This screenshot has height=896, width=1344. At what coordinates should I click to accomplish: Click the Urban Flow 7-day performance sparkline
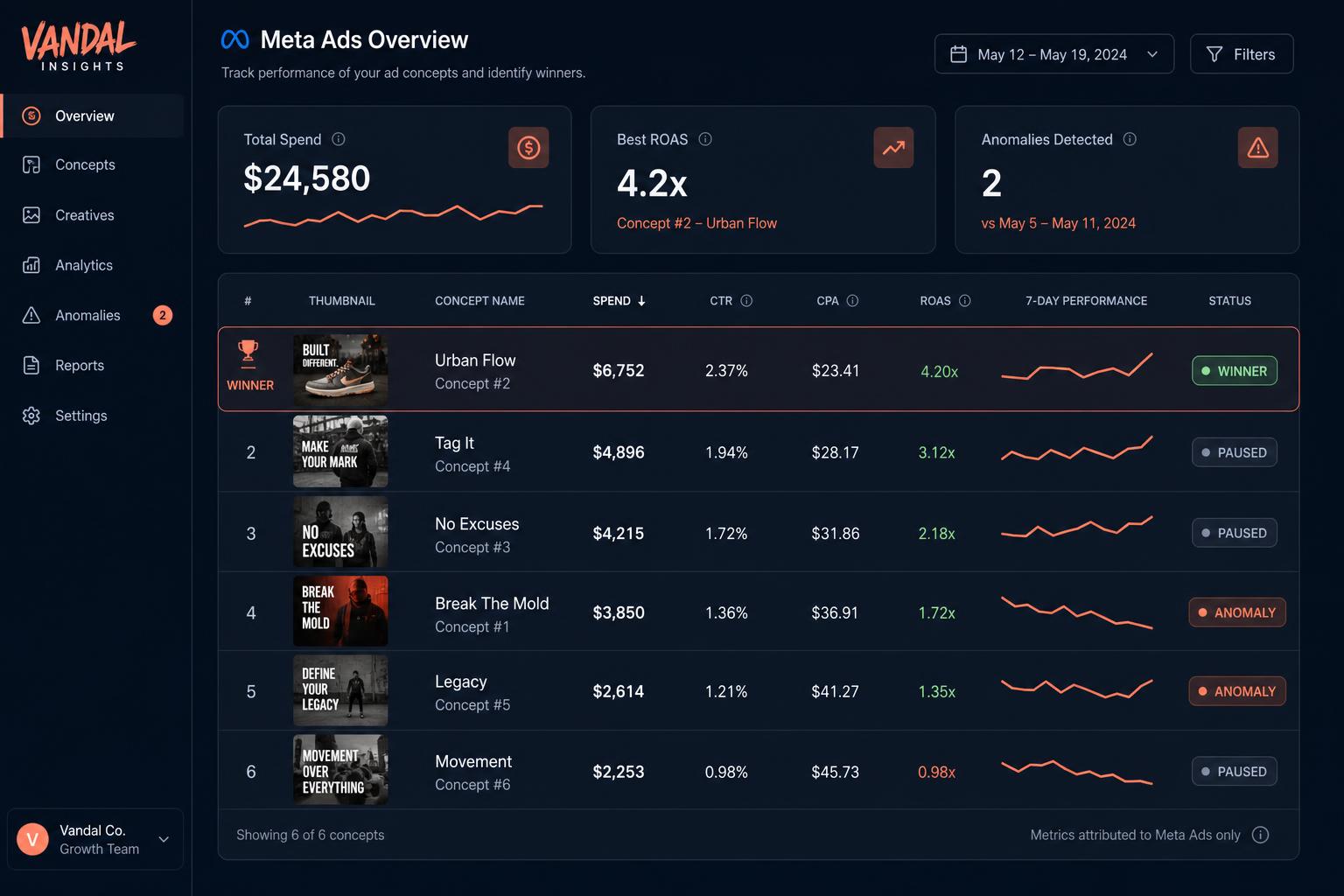pyautogui.click(x=1076, y=366)
